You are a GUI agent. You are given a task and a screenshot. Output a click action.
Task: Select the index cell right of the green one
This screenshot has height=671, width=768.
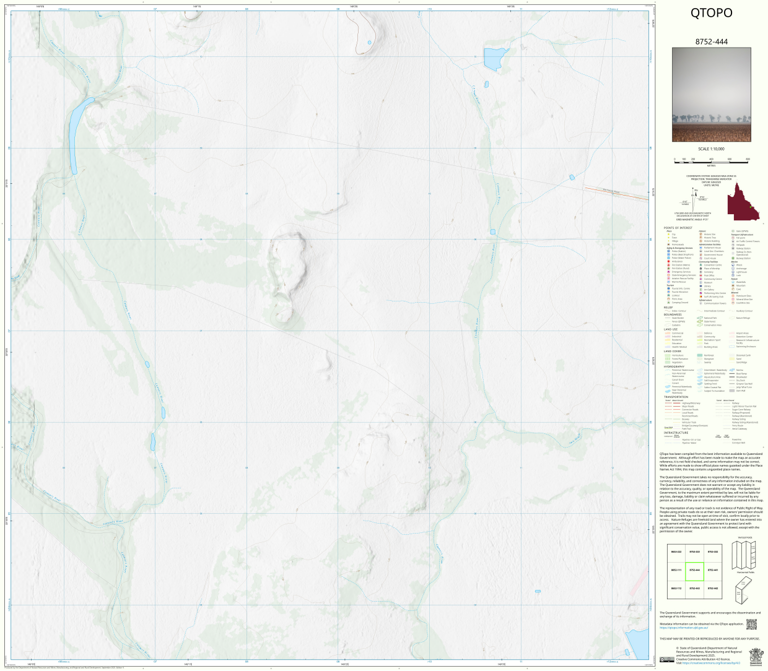[713, 571]
